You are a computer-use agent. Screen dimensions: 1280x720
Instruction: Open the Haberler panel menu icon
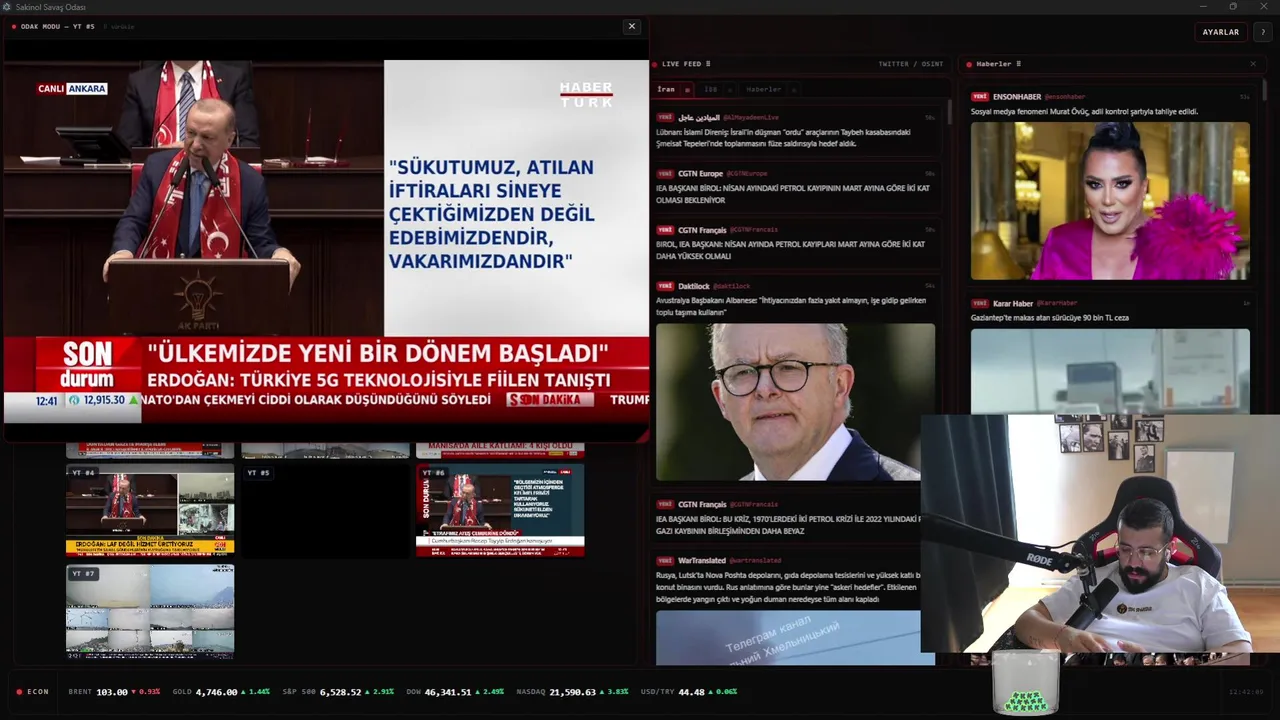(x=1018, y=64)
